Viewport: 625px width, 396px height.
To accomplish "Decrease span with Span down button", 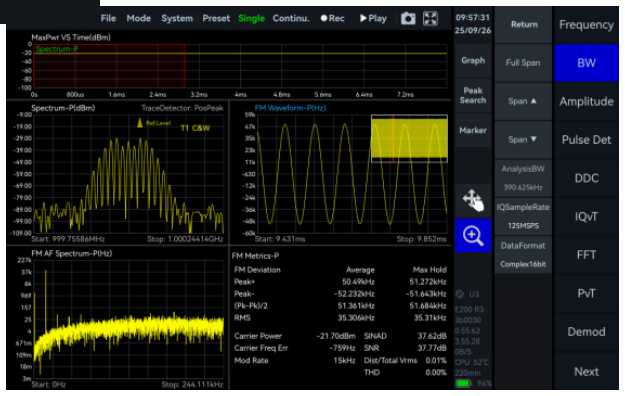I will [523, 140].
